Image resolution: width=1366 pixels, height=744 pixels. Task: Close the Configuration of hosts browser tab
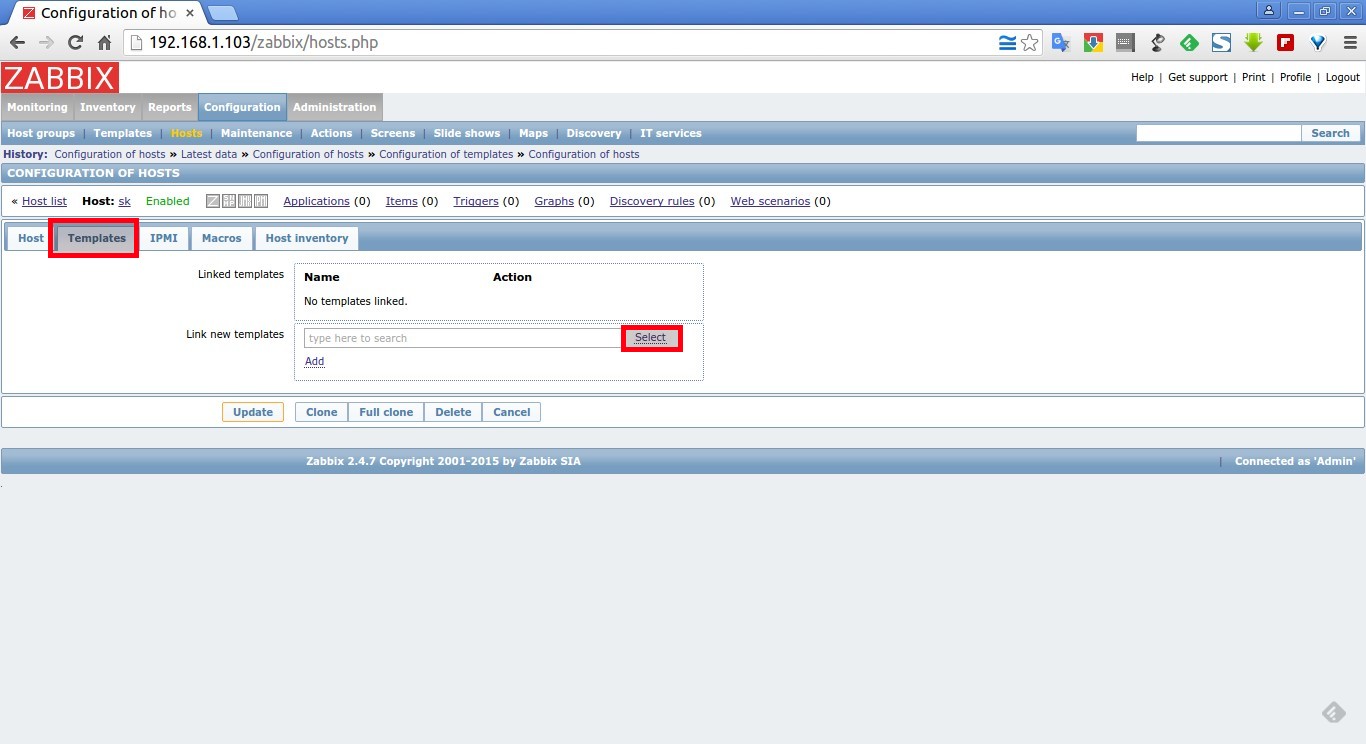[x=191, y=13]
